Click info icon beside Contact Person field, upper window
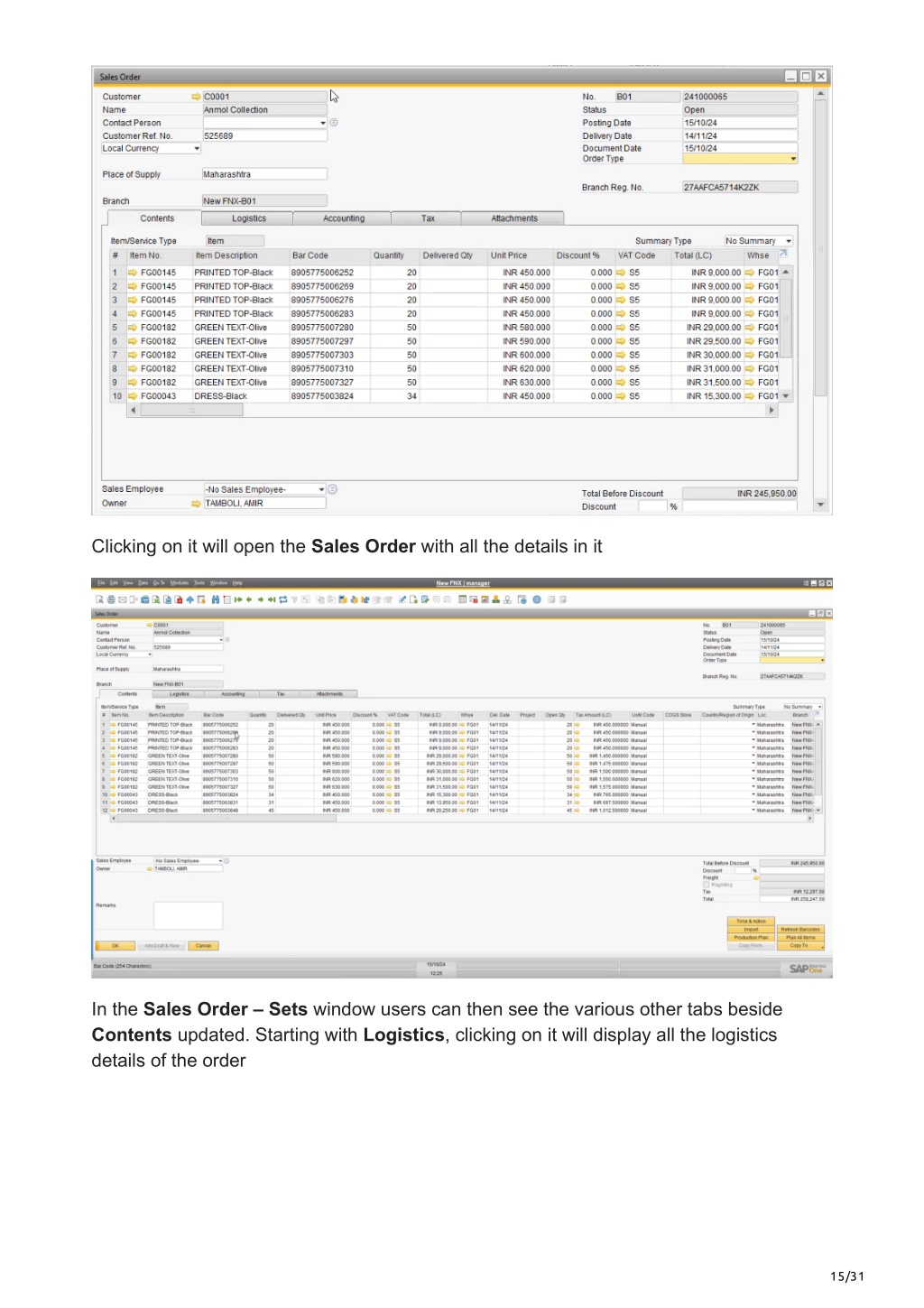The height and width of the screenshot is (1308, 924). click(333, 122)
